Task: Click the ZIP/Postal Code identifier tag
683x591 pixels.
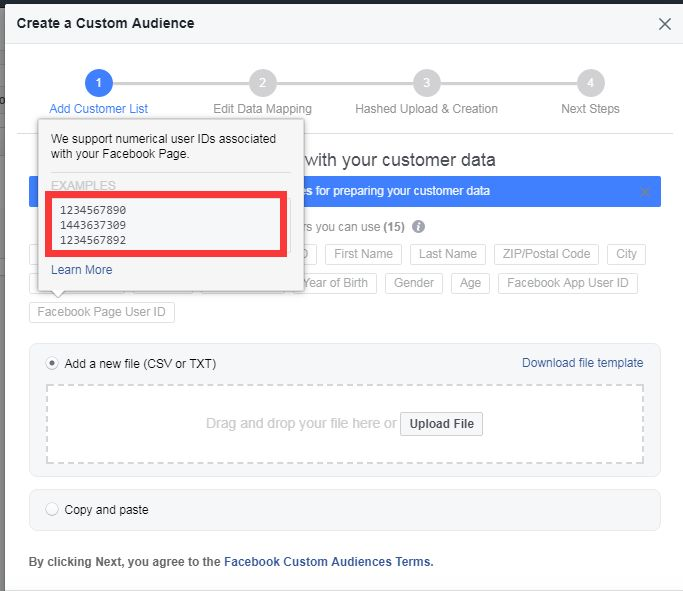Action: tap(546, 254)
